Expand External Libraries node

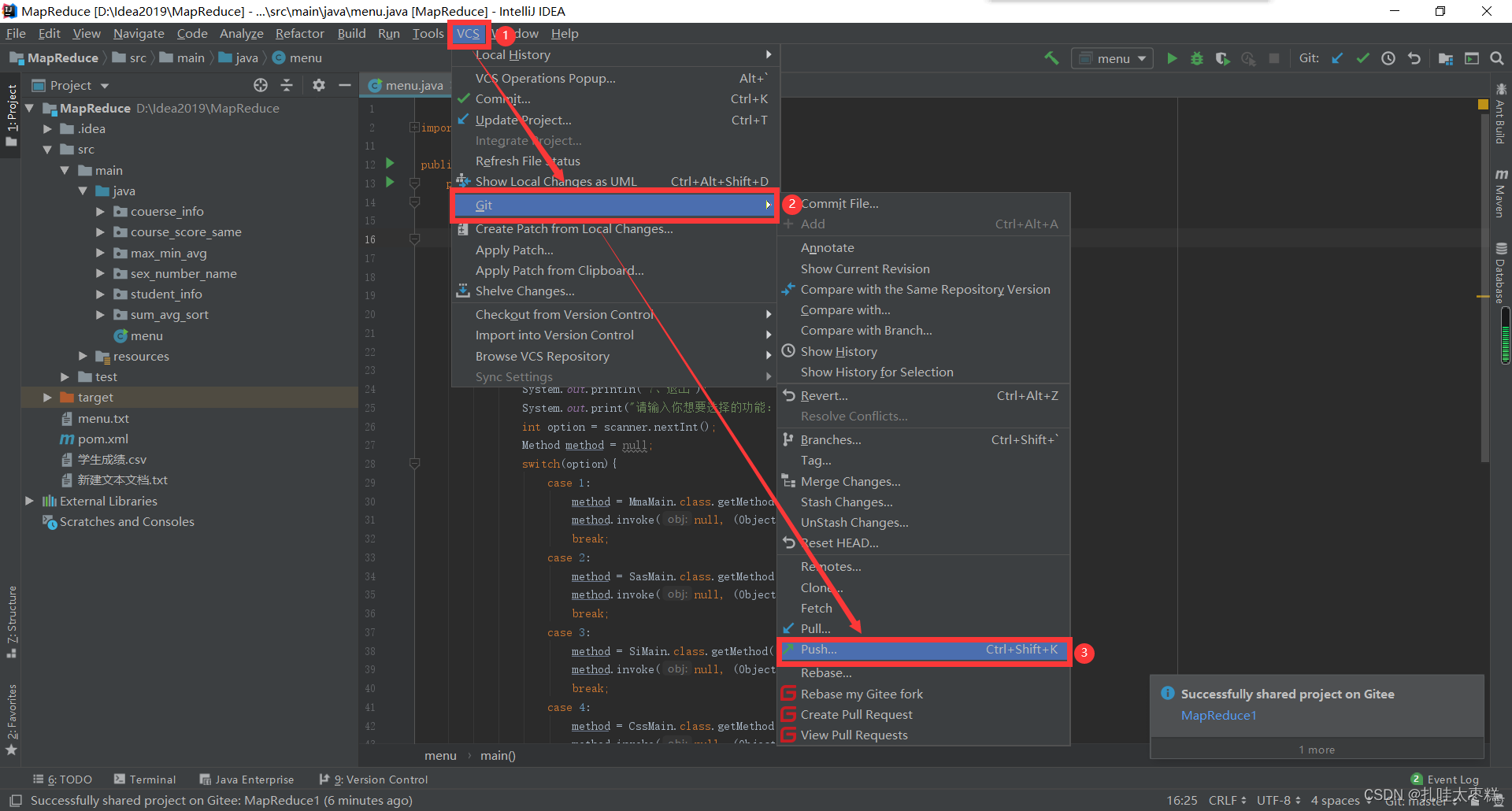point(29,501)
